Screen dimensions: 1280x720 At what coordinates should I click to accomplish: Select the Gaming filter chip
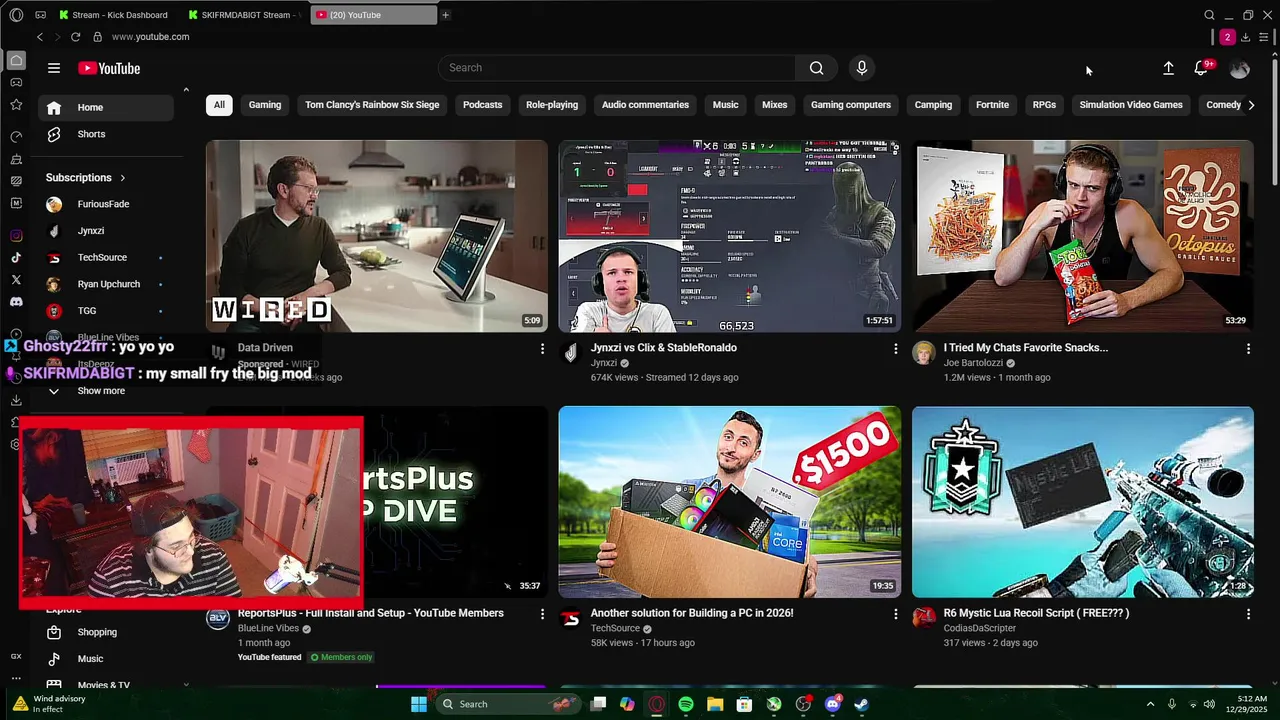[x=265, y=105]
